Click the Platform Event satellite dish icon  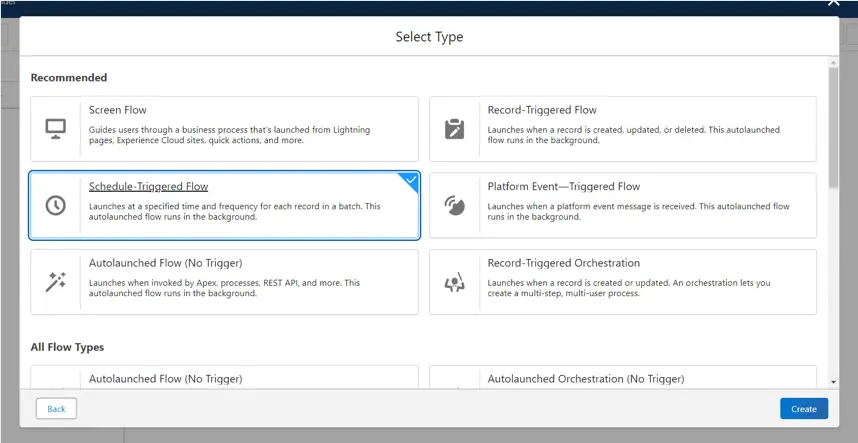tap(454, 206)
